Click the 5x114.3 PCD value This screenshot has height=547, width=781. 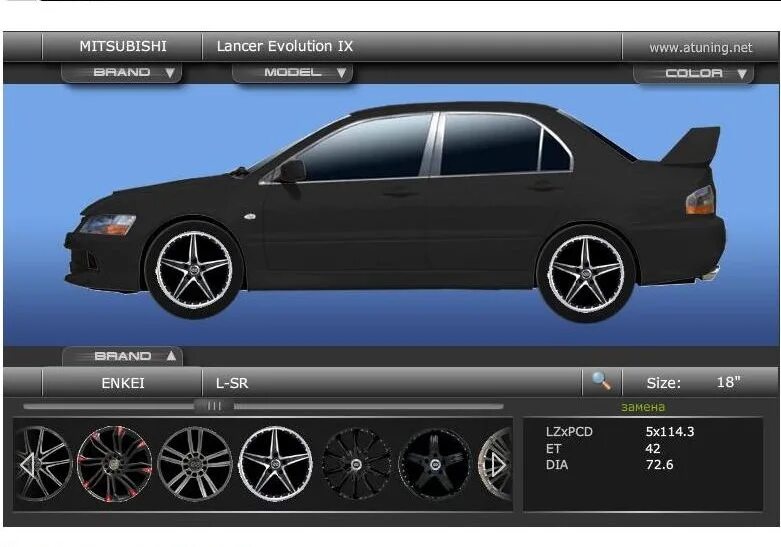pos(669,431)
